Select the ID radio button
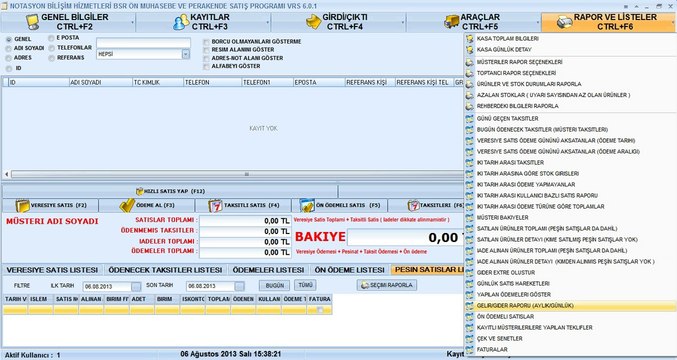The image size is (677, 360). [x=9, y=69]
